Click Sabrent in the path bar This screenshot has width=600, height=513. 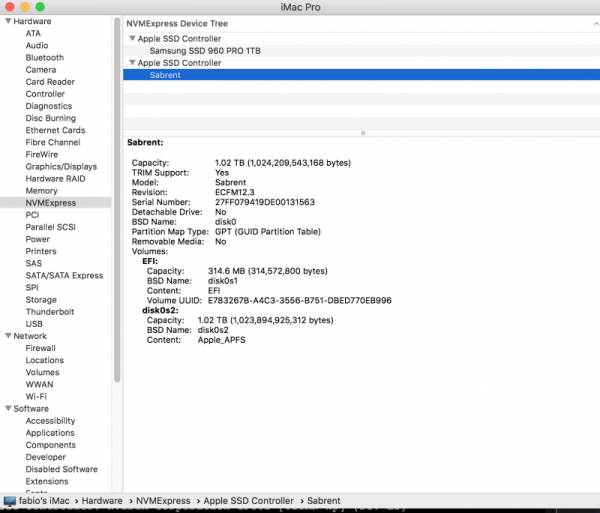323,501
